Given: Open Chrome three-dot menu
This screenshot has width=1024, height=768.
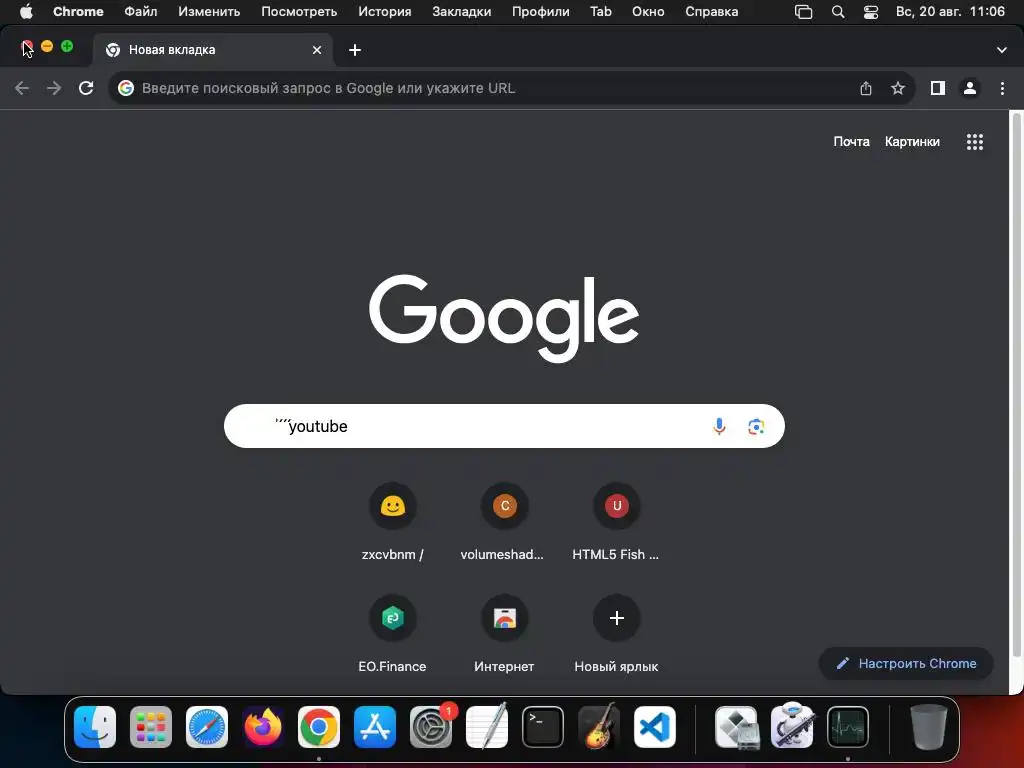Looking at the screenshot, I should 1002,88.
